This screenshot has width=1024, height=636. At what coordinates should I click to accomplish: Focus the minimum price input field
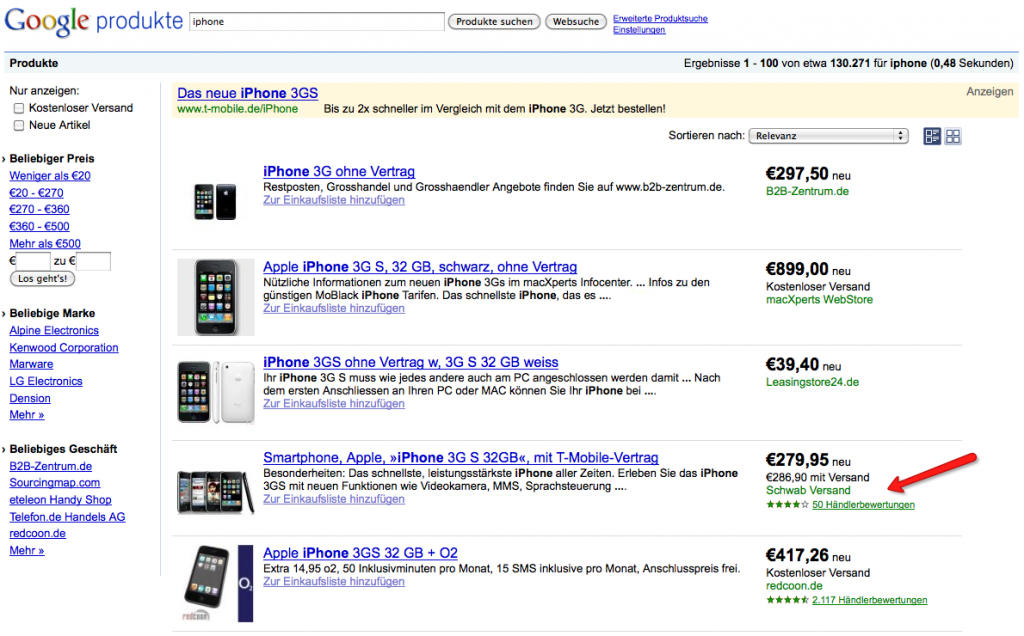[x=33, y=261]
